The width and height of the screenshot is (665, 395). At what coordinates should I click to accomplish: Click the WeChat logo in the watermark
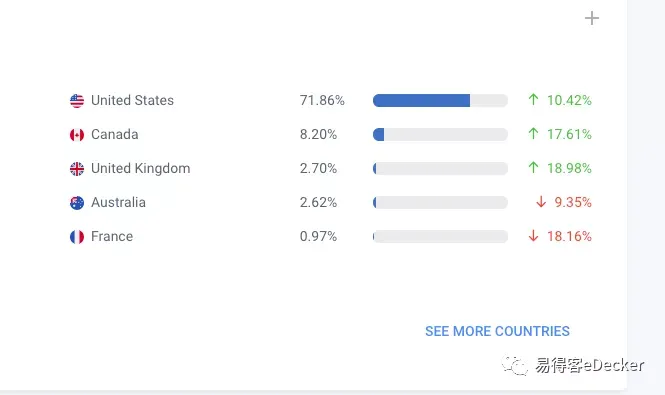[515, 365]
